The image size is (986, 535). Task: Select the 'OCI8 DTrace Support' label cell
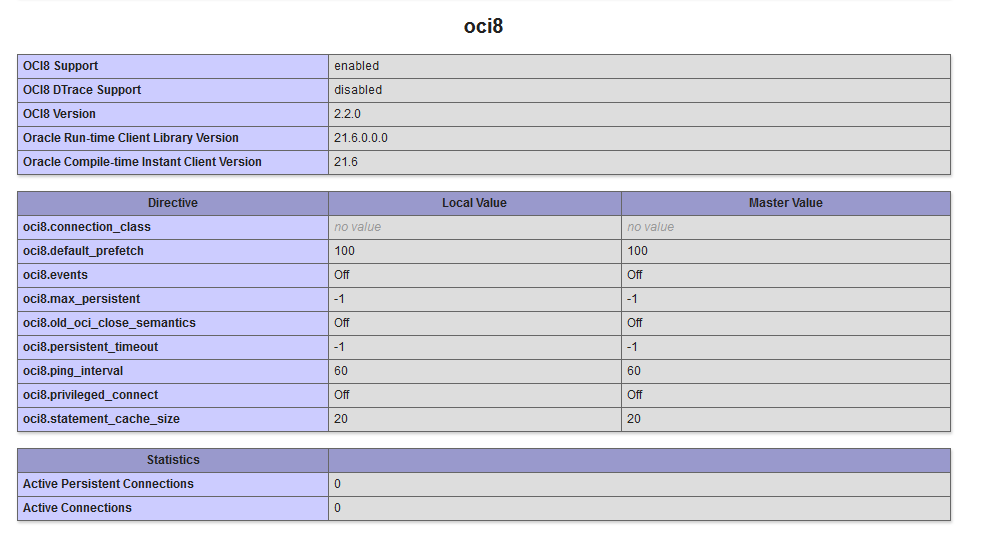173,90
